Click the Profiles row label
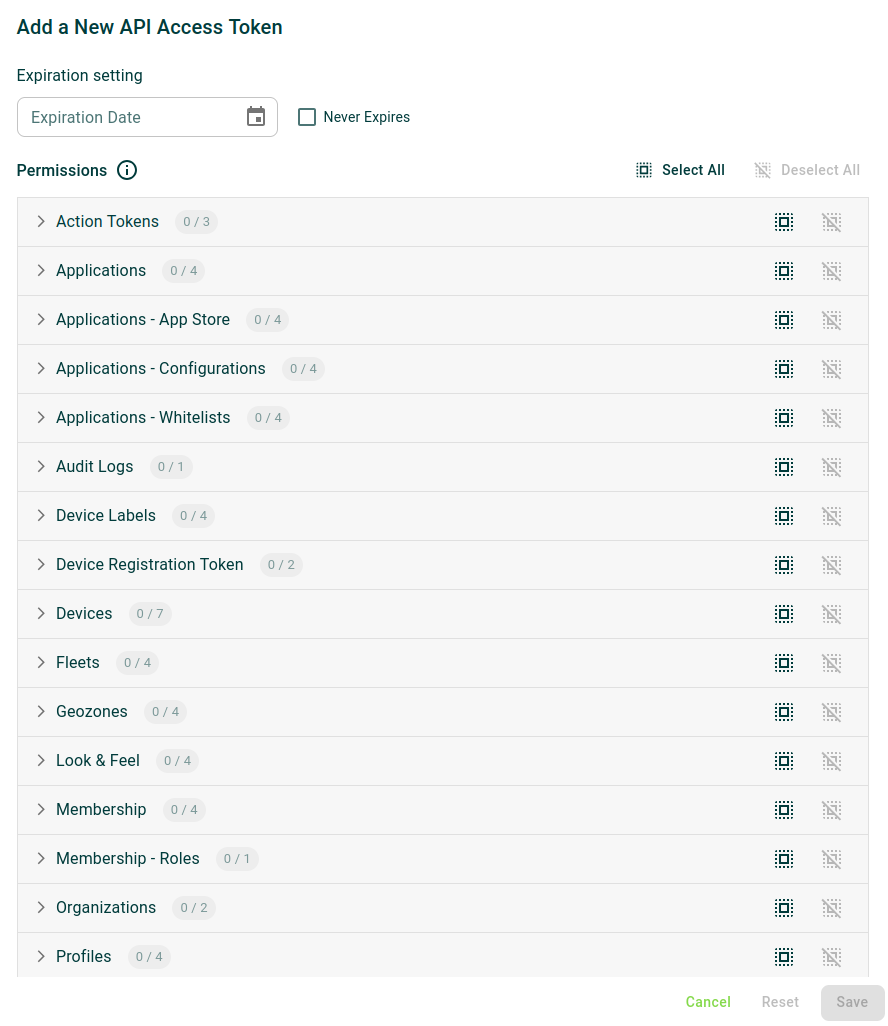Screen dimensions: 888x1026 84,957
